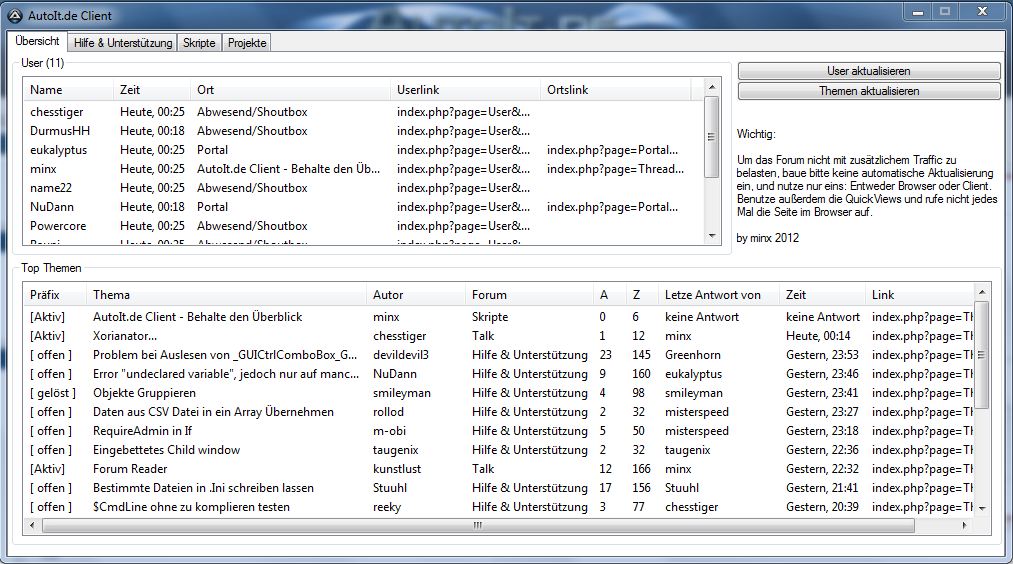Viewport: 1013px width, 564px height.
Task: Open the Skripte tab
Action: [199, 43]
